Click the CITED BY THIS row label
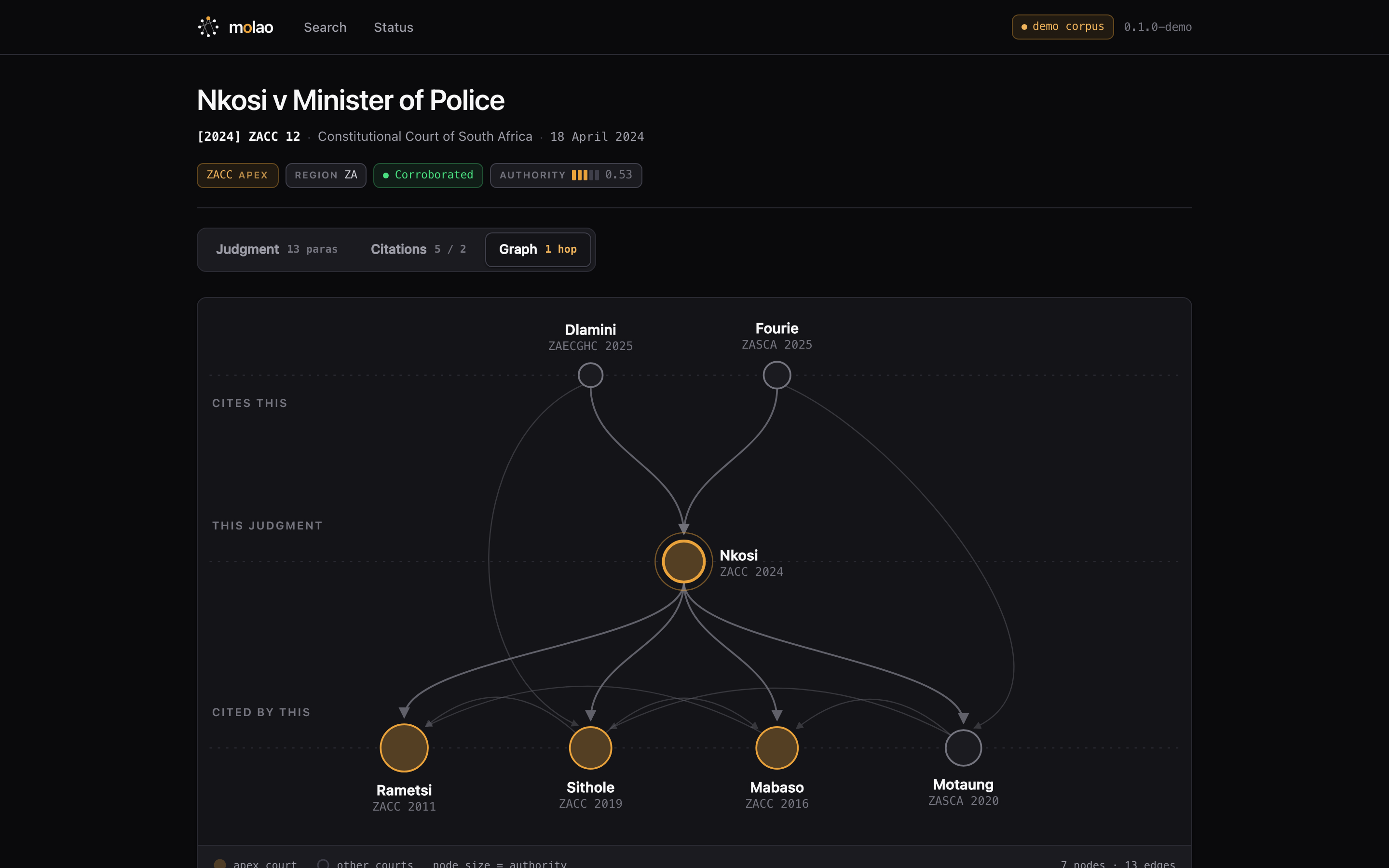Viewport: 1389px width, 868px height. pyautogui.click(x=261, y=712)
